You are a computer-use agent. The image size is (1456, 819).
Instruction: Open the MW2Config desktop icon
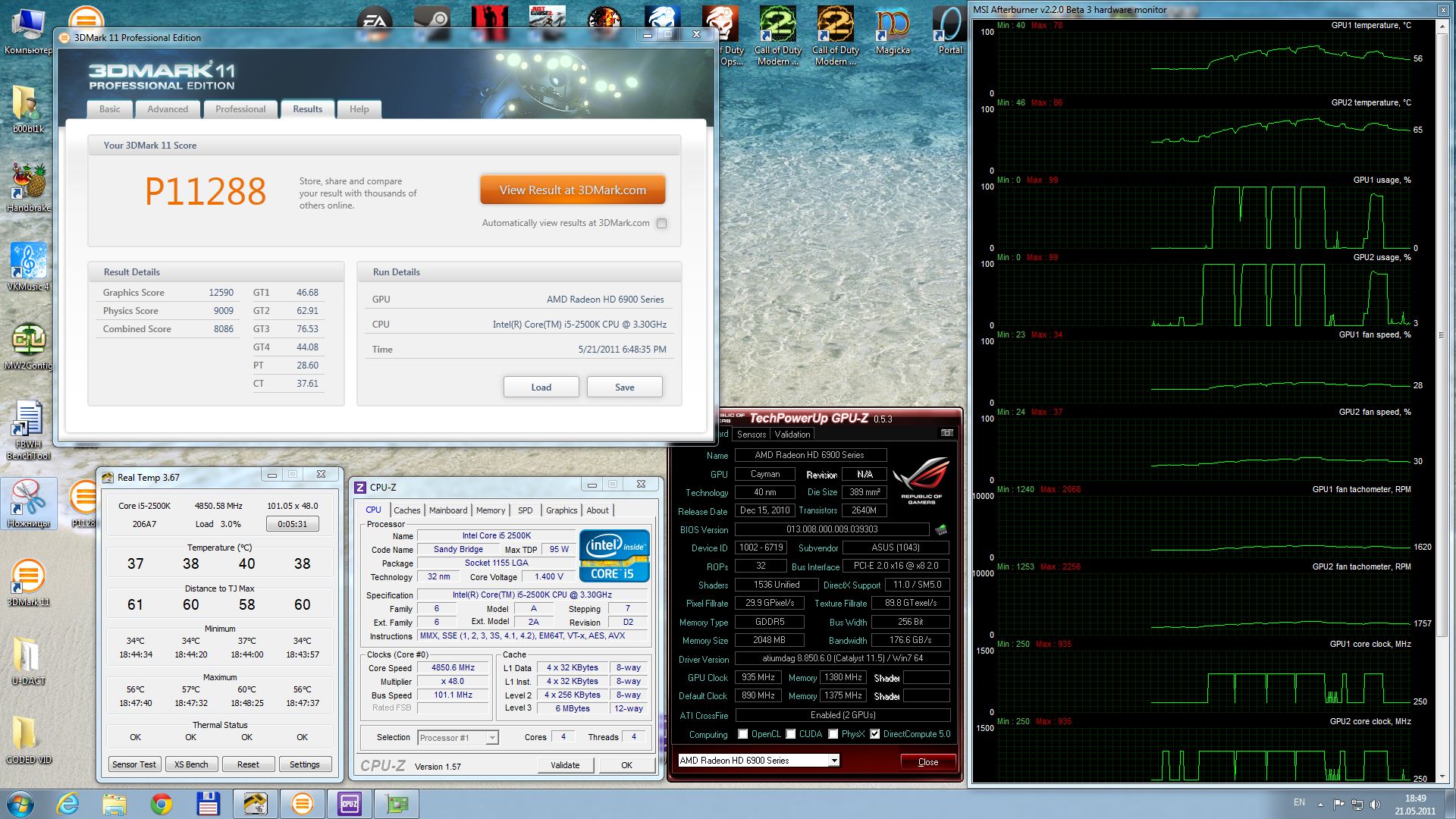pos(28,346)
